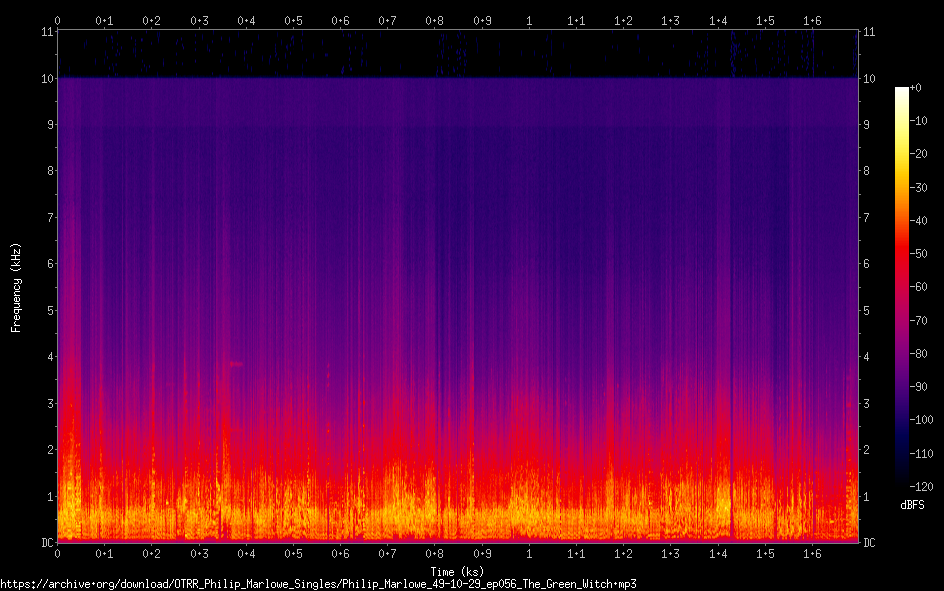This screenshot has width=944, height=591.
Task: Select the 1 ks tick on the bottom time axis
Action: (x=529, y=553)
